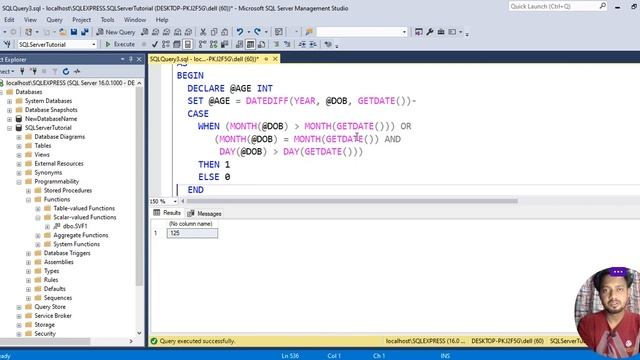The image size is (640, 360).
Task: Select the Views folder
Action: pyautogui.click(x=42, y=155)
